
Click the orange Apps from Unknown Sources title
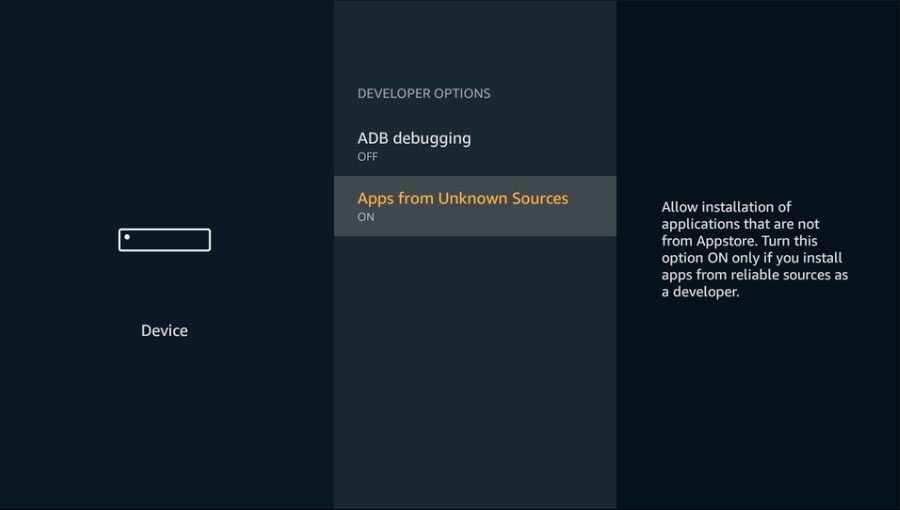point(463,198)
